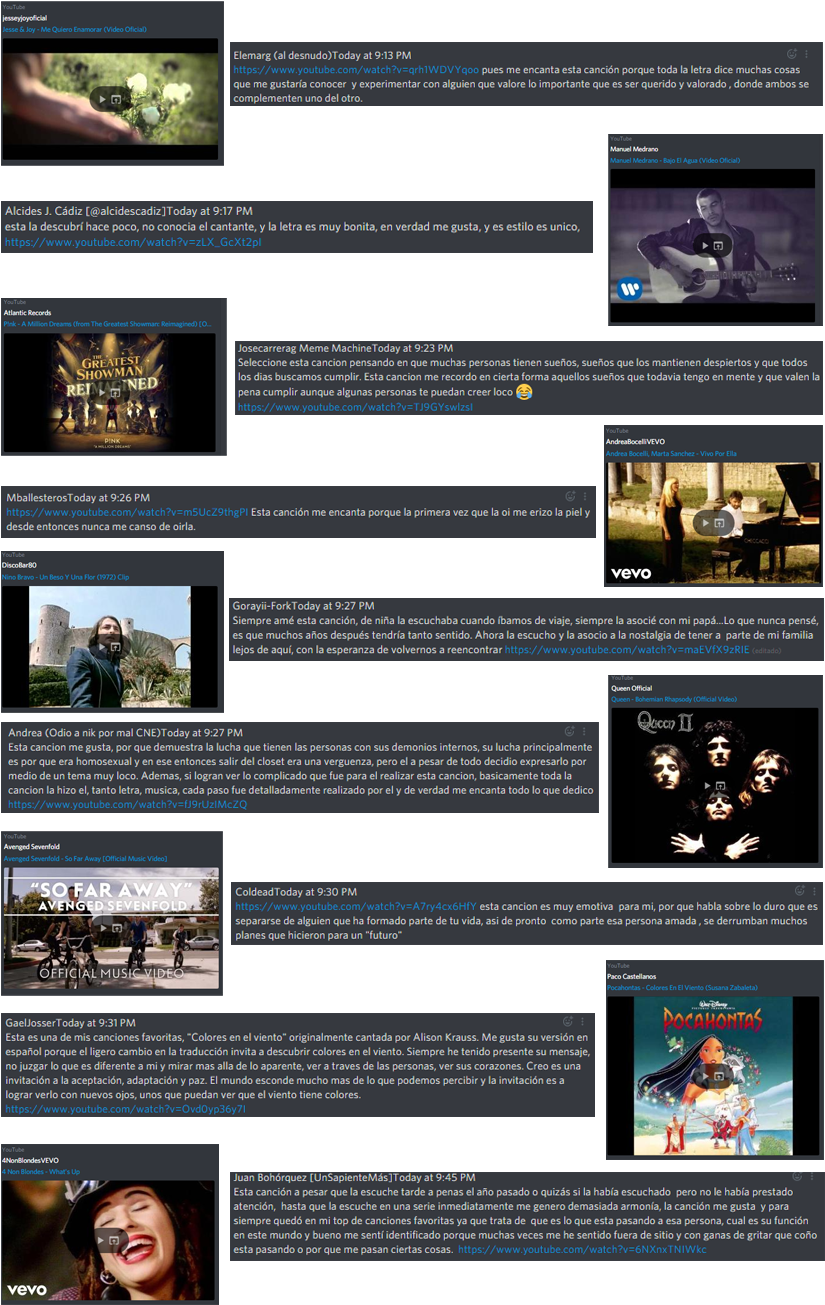Open title link '4 Non Blondes - What's Up'
The width and height of the screenshot is (825, 1305).
(x=41, y=1171)
